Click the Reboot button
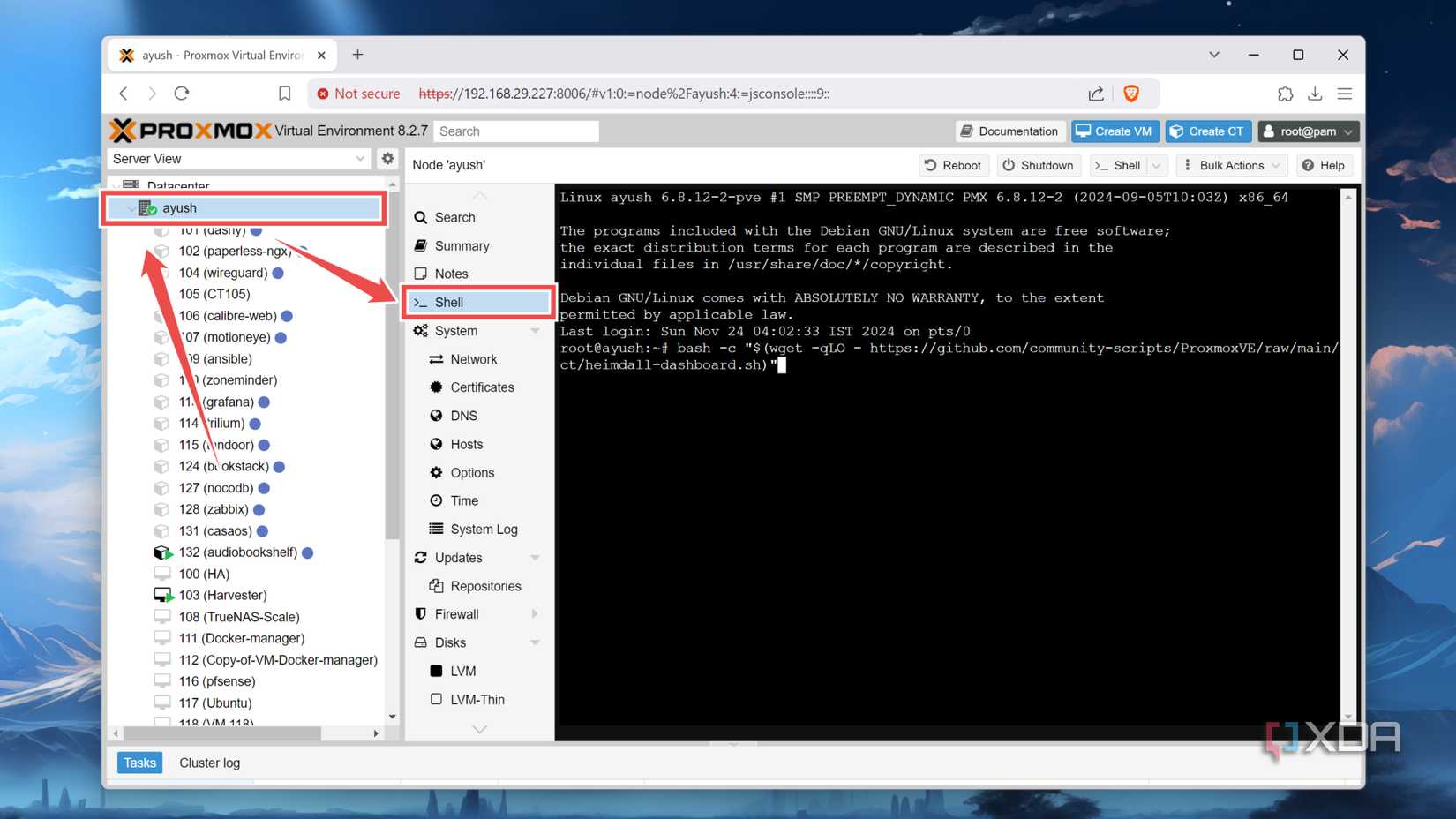The image size is (1456, 819). (x=953, y=165)
